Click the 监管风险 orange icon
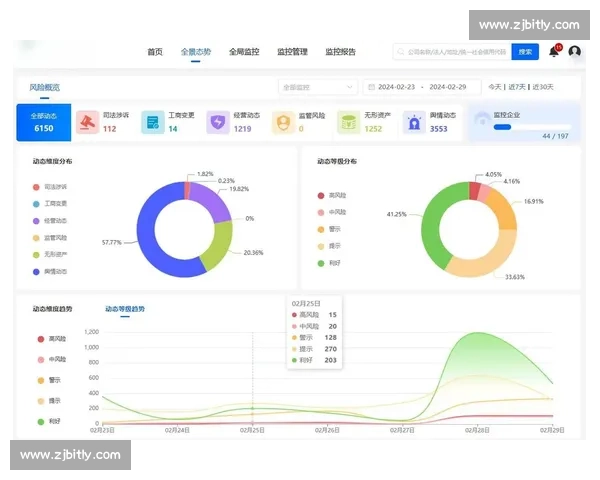 [x=283, y=122]
